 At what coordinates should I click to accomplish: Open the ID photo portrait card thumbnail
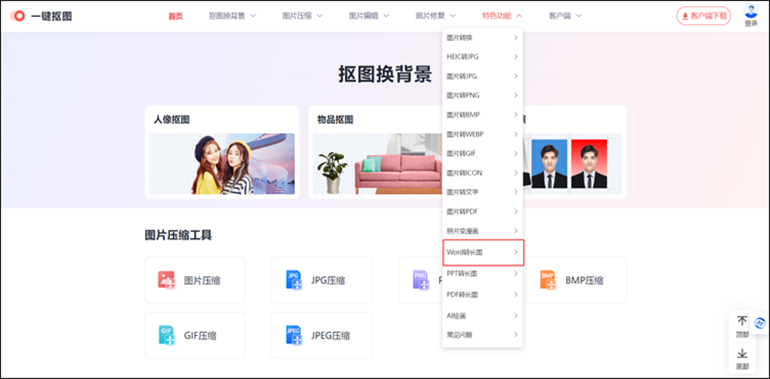coord(572,164)
